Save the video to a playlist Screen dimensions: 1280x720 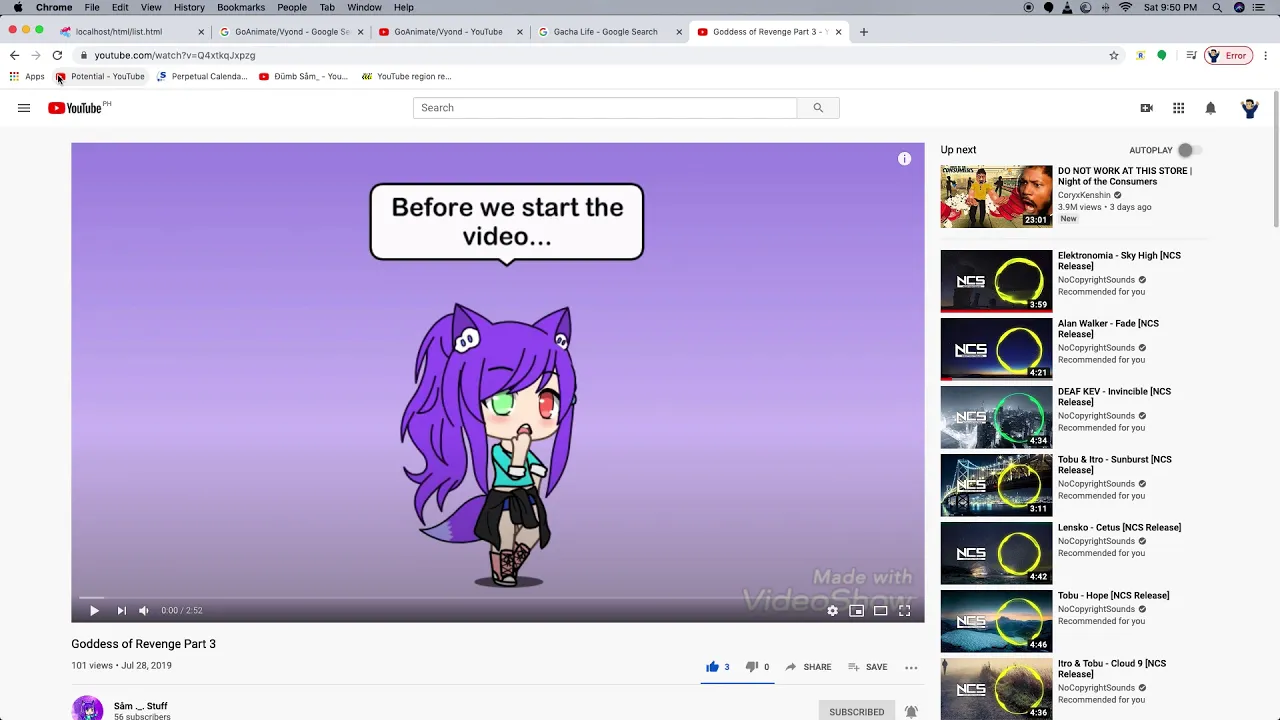[x=867, y=667]
